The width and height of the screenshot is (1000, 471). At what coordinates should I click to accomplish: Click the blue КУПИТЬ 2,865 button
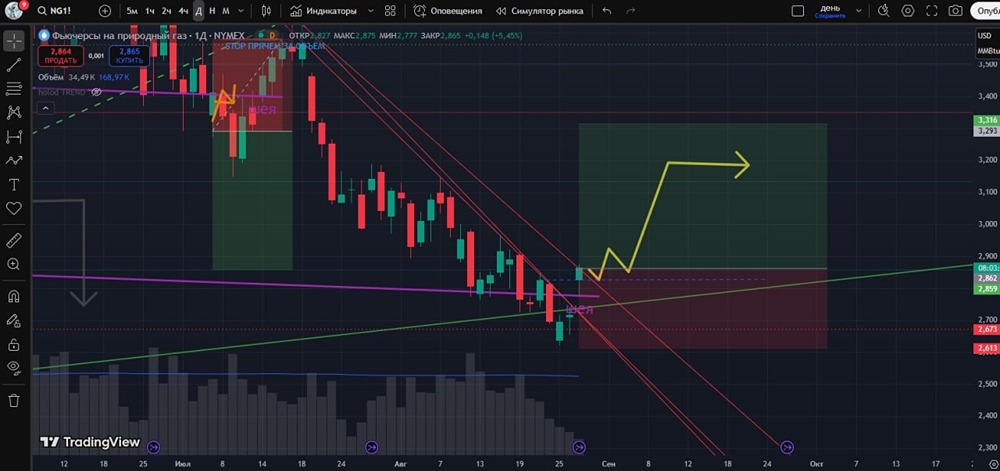tap(129, 56)
